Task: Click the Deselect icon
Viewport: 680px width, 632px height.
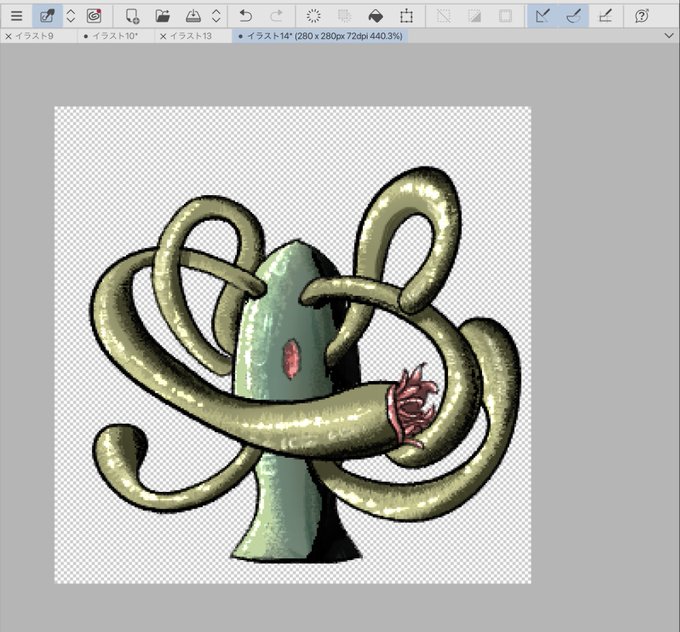Action: click(x=443, y=16)
